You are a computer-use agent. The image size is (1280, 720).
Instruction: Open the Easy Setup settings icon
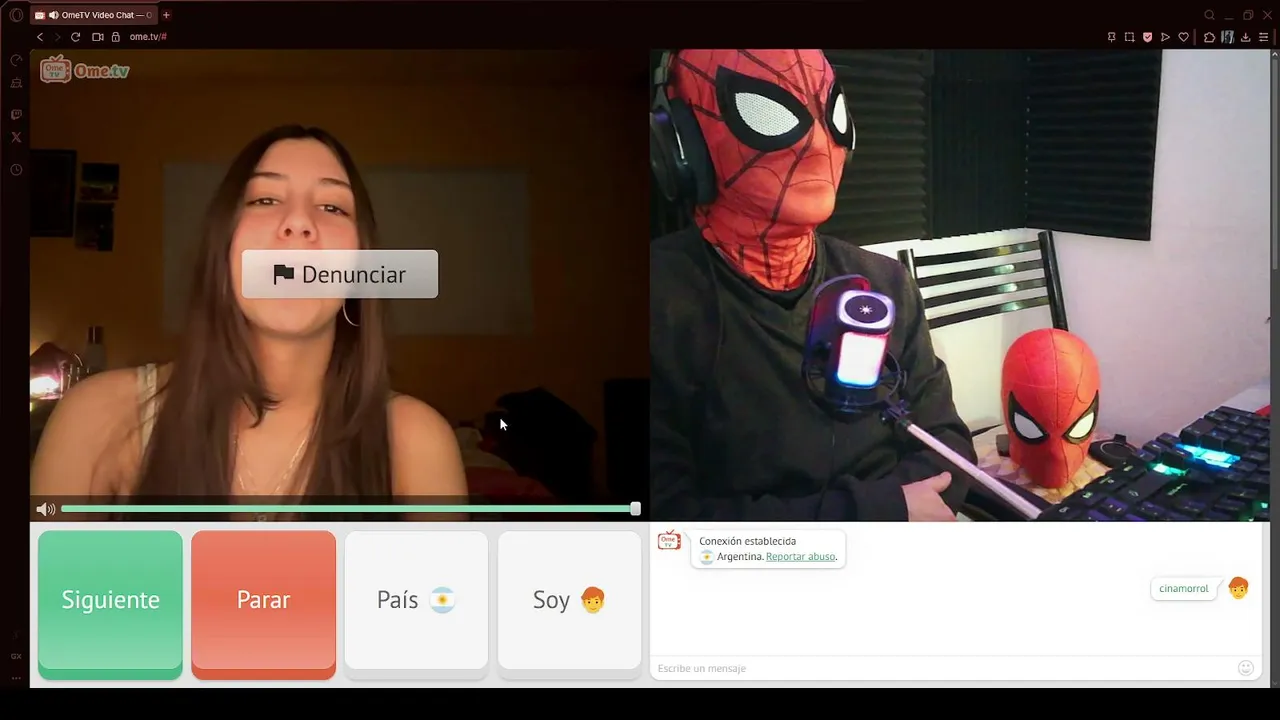(x=1263, y=37)
